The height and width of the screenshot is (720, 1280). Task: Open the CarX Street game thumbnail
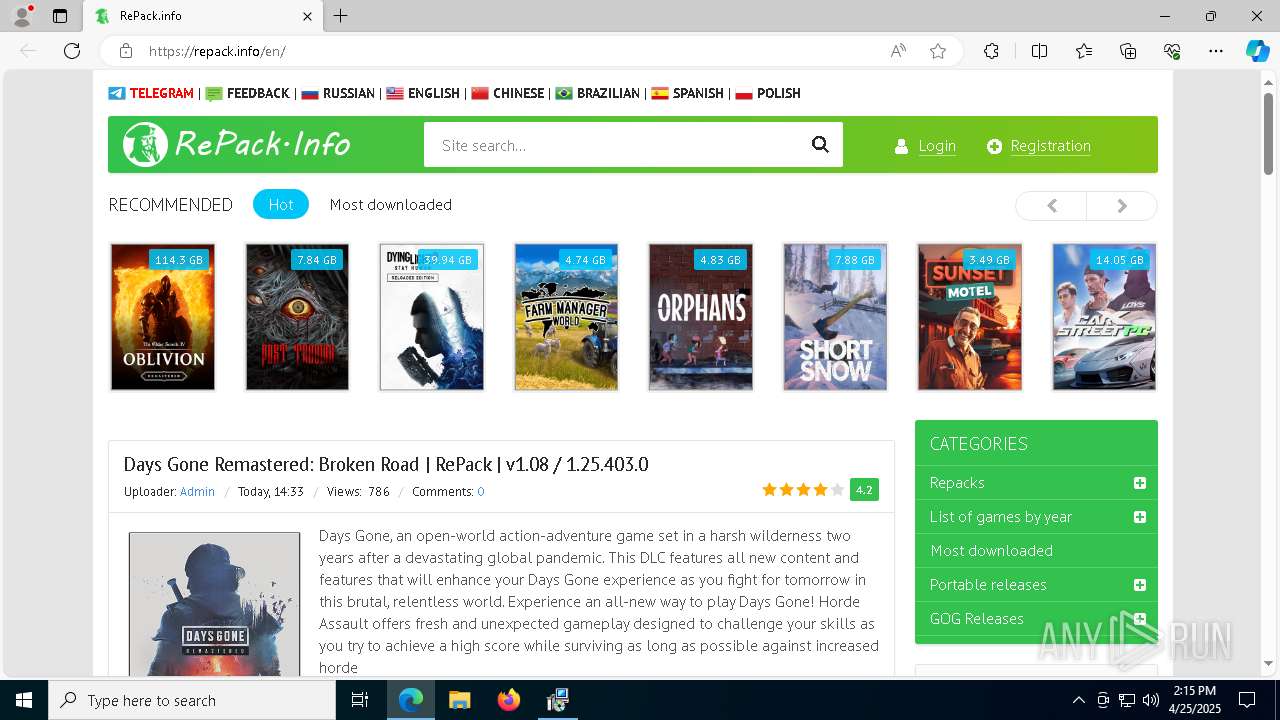coord(1104,317)
